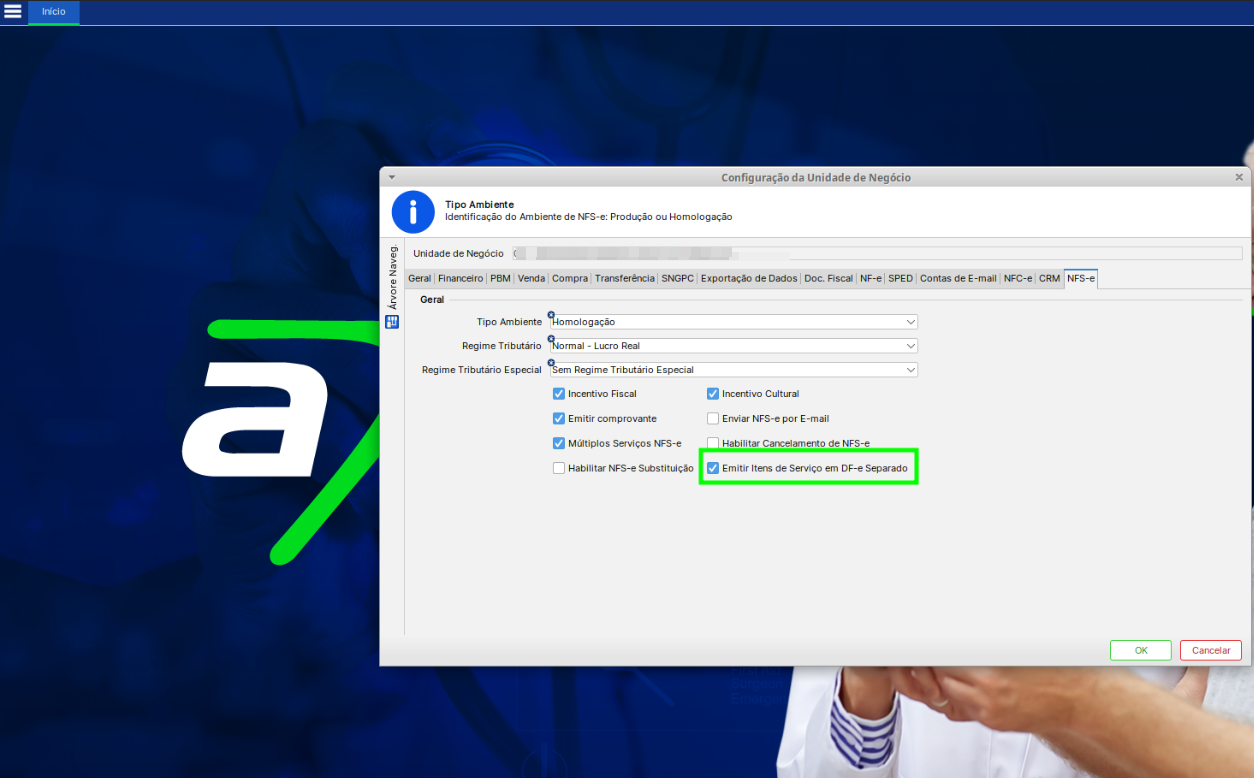
Task: Click the help marker next to Tipo Ambiente
Action: [x=551, y=314]
